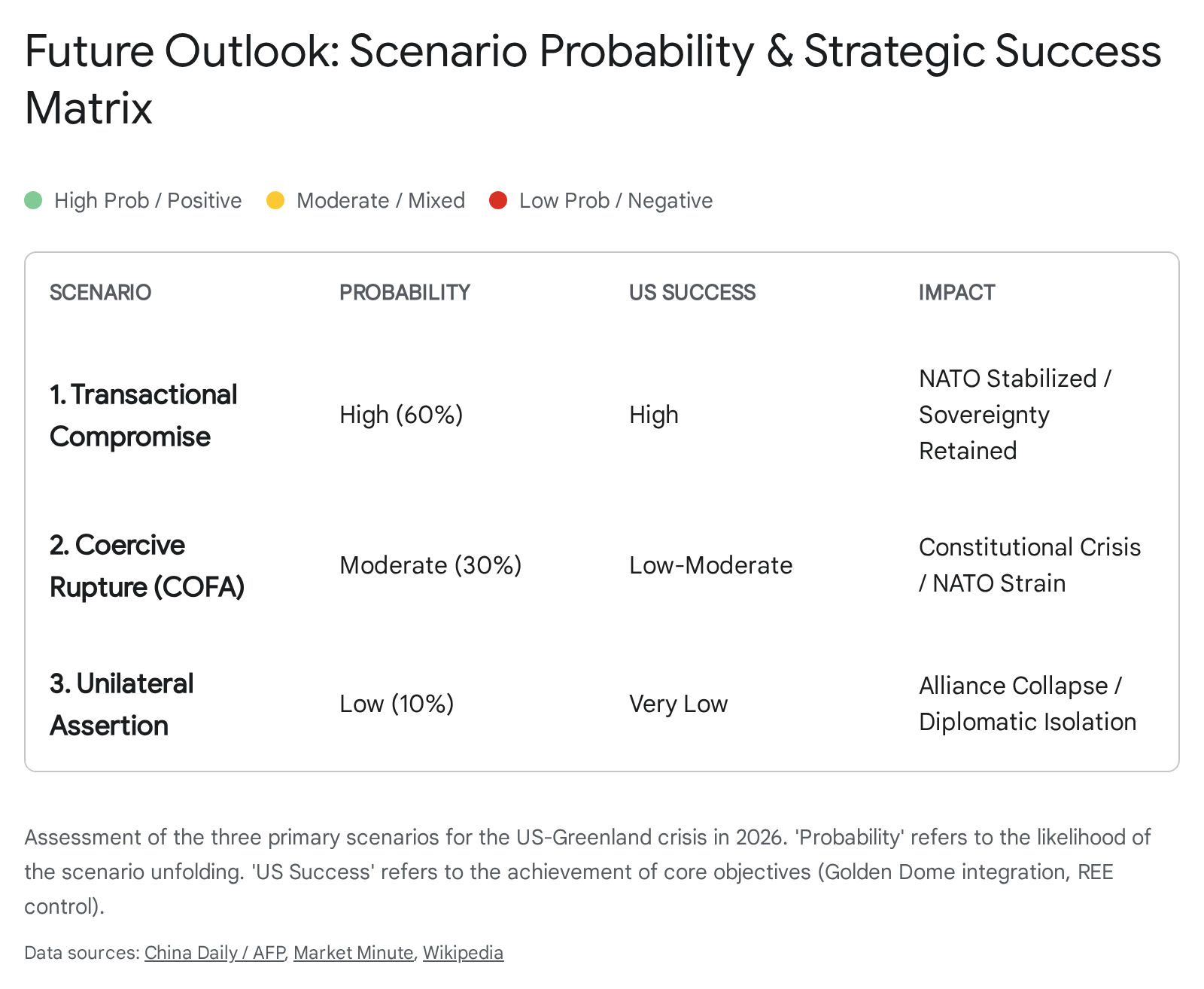Click the Alliance Collapse impact cell

[1027, 704]
